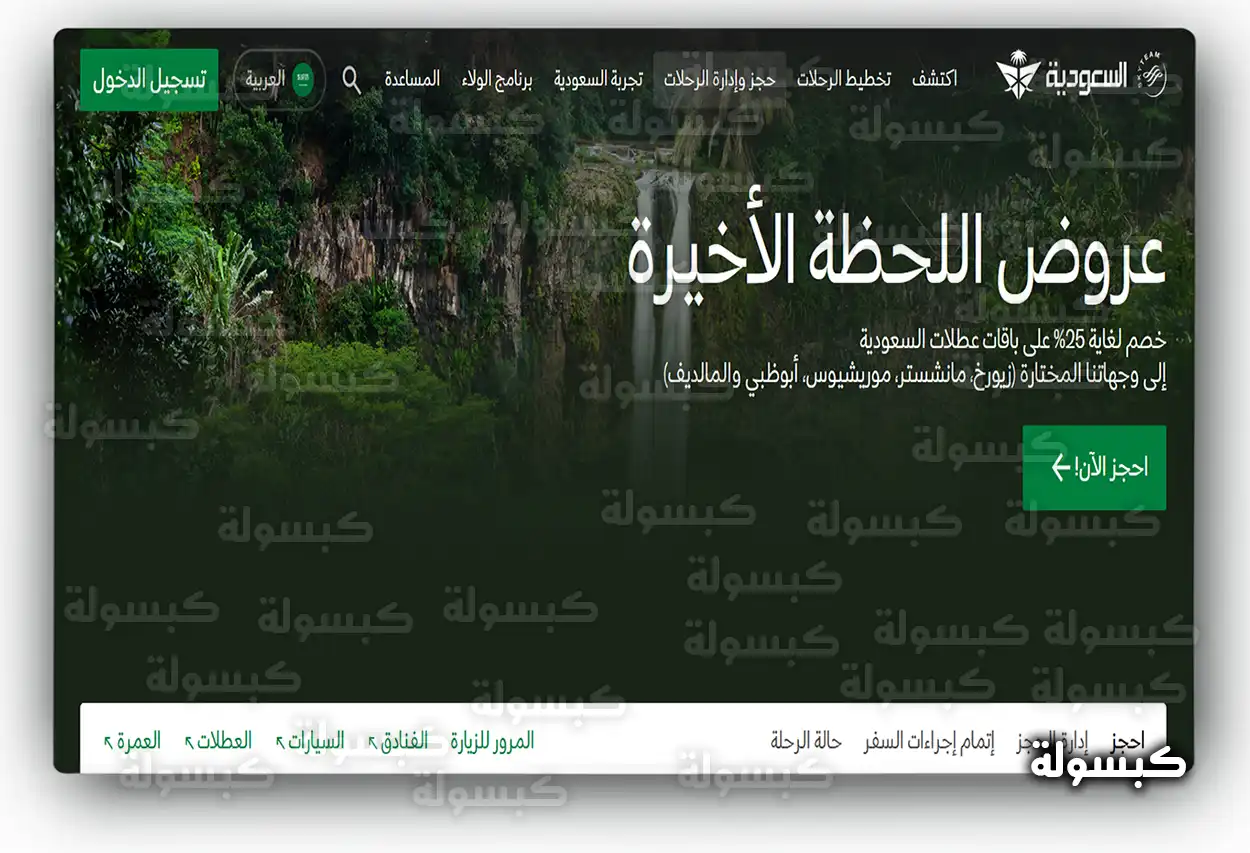
Task: Click the المرور للزيارة transit visa link
Action: (492, 741)
